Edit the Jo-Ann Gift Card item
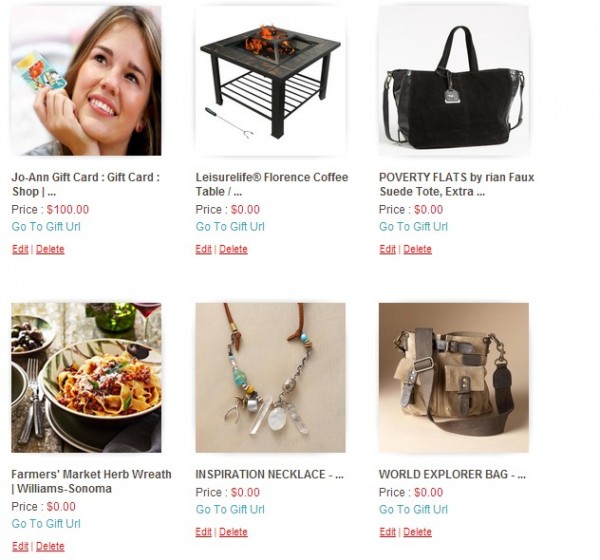Viewport: 600px width, 560px height. tap(20, 249)
